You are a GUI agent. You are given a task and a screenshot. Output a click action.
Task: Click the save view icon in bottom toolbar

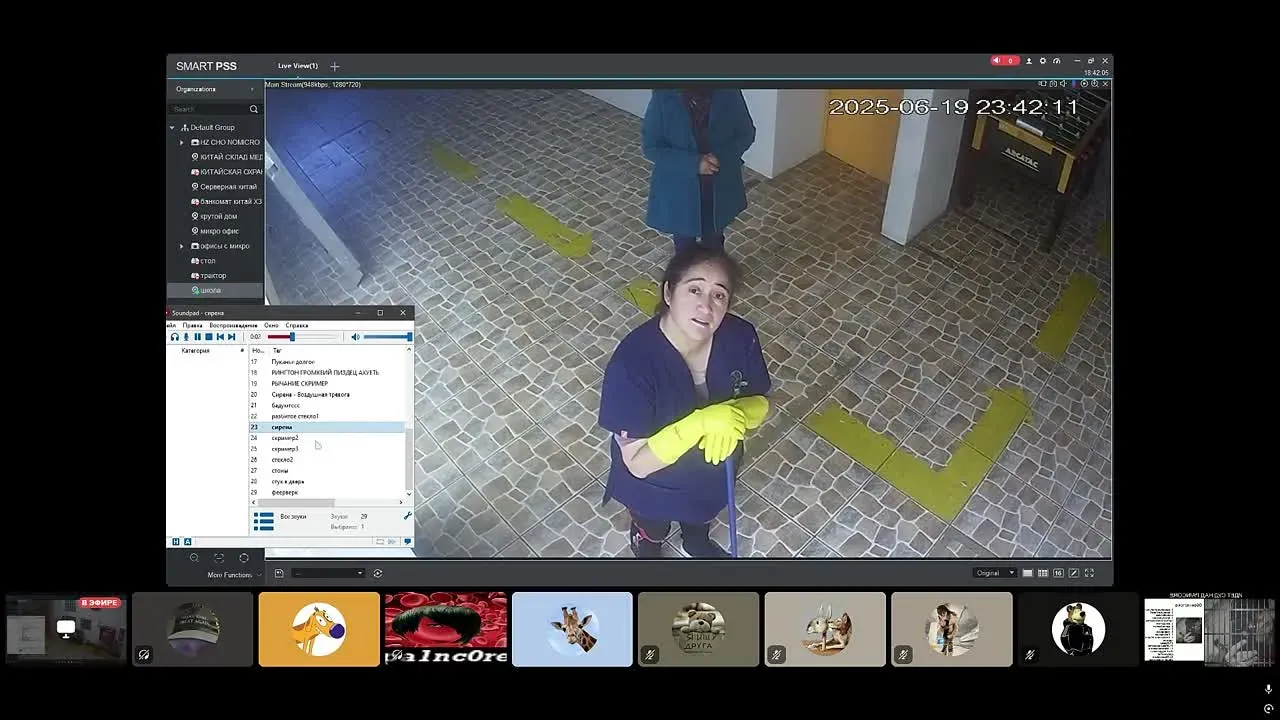[279, 573]
